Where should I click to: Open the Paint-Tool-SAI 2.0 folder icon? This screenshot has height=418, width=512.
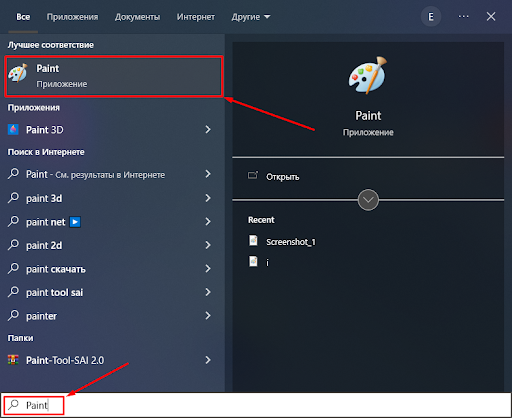point(13,360)
